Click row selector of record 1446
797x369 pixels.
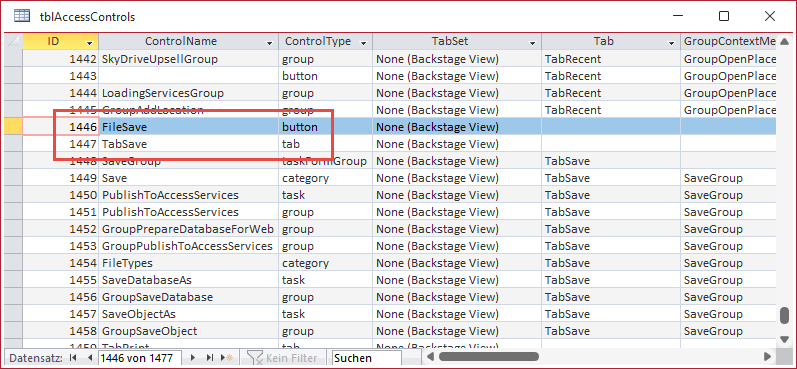click(x=14, y=127)
